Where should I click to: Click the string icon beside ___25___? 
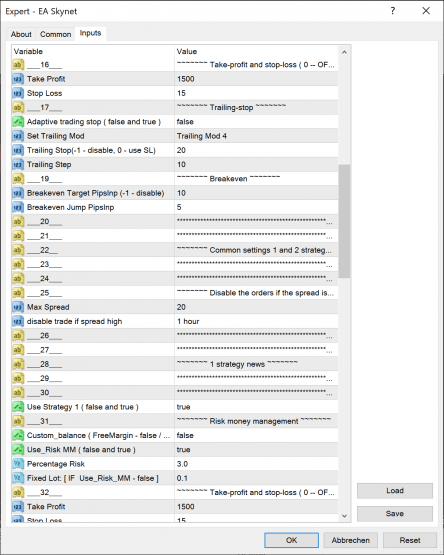18,293
